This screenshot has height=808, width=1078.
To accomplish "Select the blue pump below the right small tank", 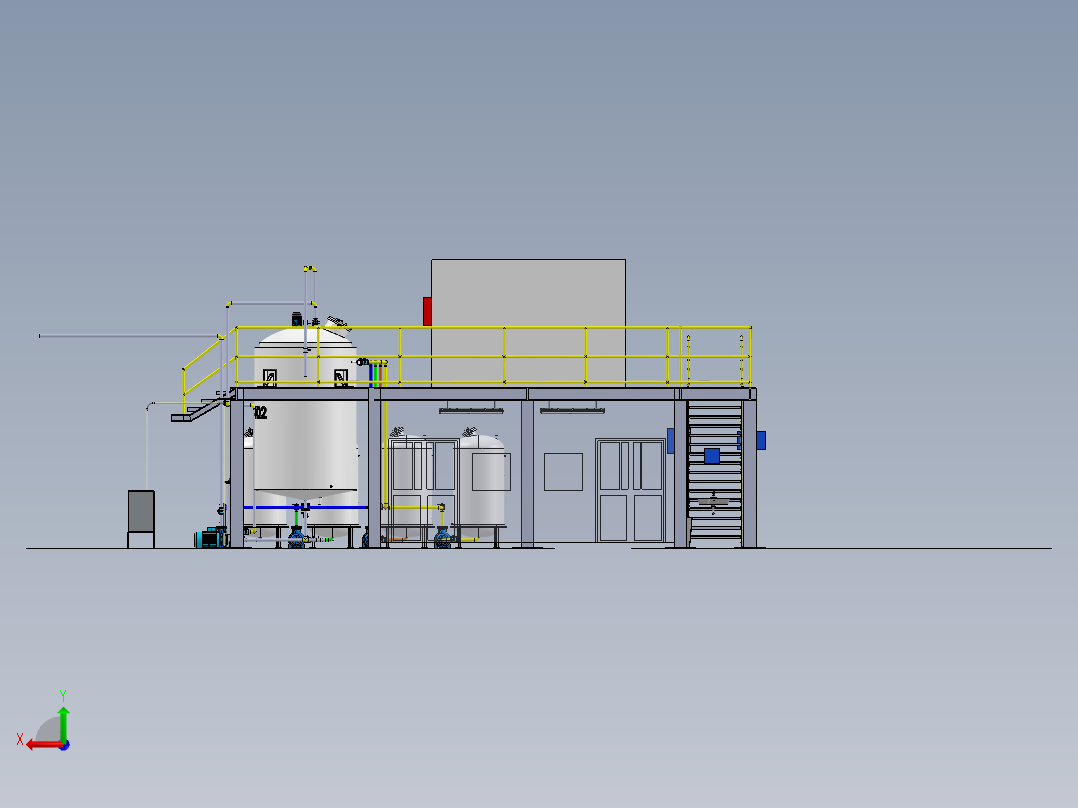I will coord(443,538).
